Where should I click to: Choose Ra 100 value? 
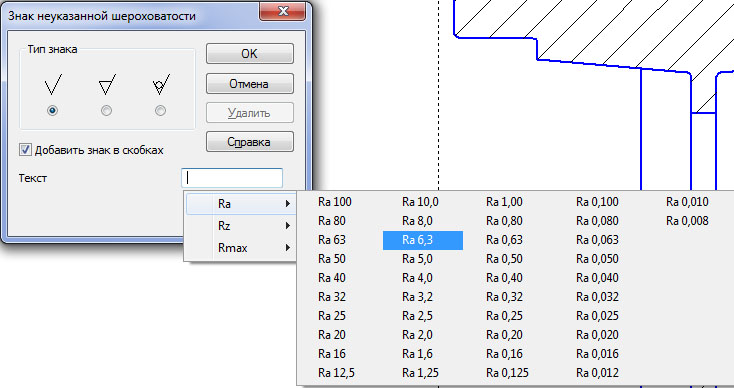coord(335,202)
